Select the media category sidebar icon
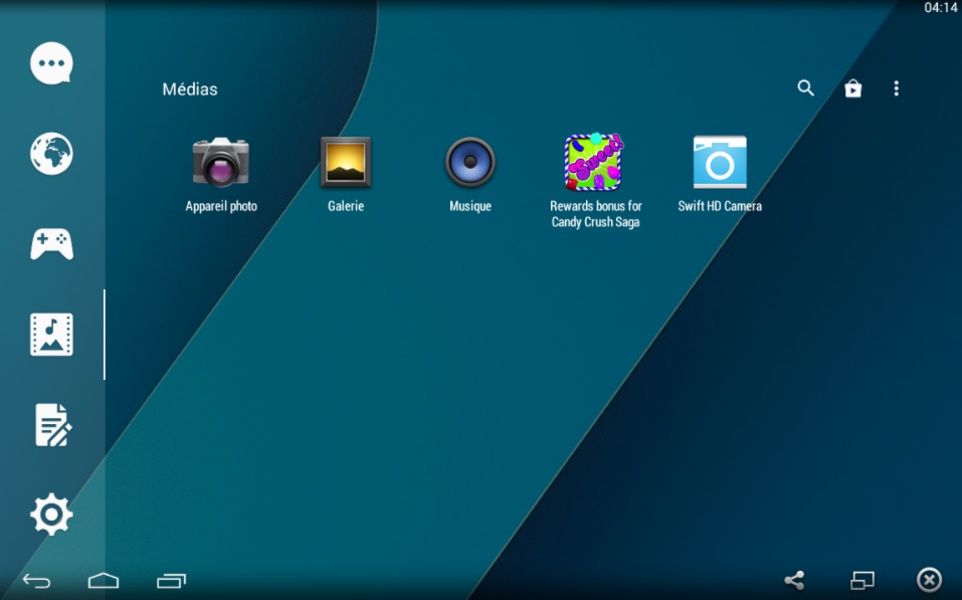The height and width of the screenshot is (600, 962). [52, 334]
